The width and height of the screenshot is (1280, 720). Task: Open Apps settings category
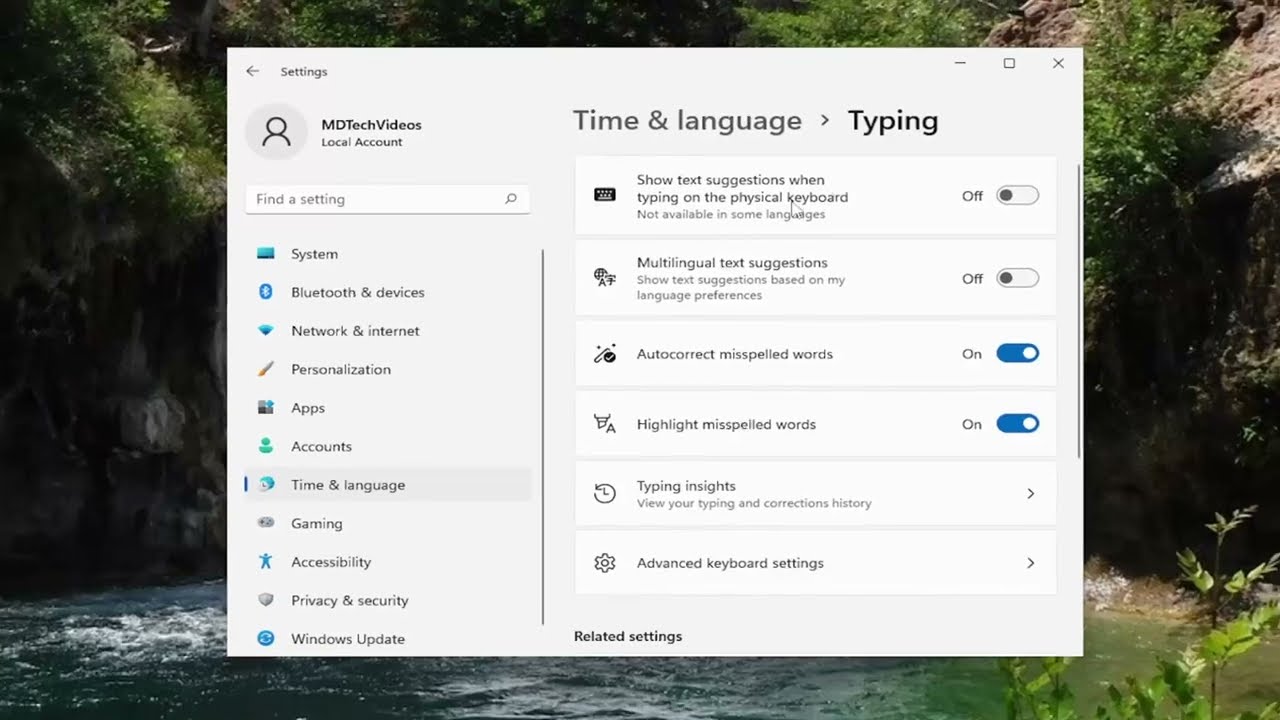pyautogui.click(x=307, y=408)
